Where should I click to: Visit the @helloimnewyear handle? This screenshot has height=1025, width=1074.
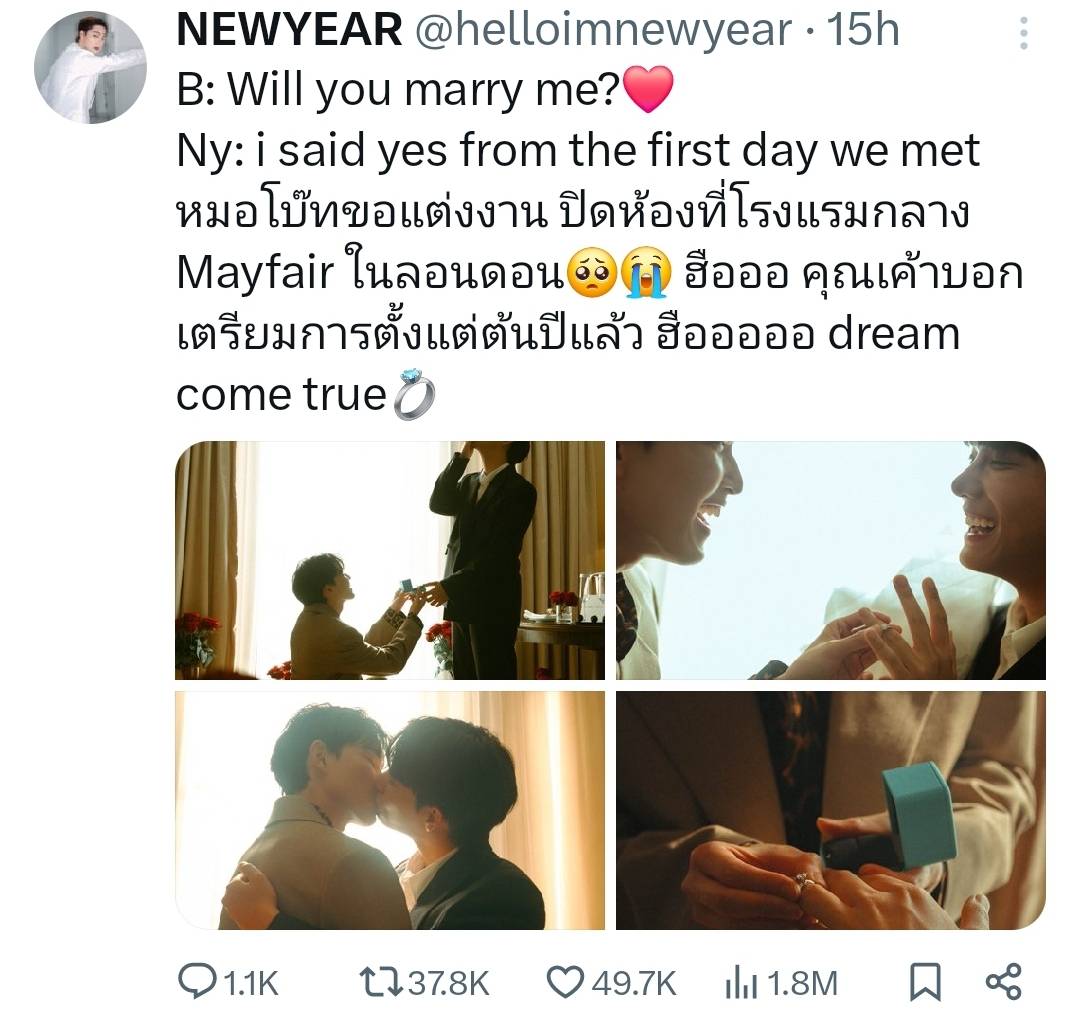(x=603, y=30)
